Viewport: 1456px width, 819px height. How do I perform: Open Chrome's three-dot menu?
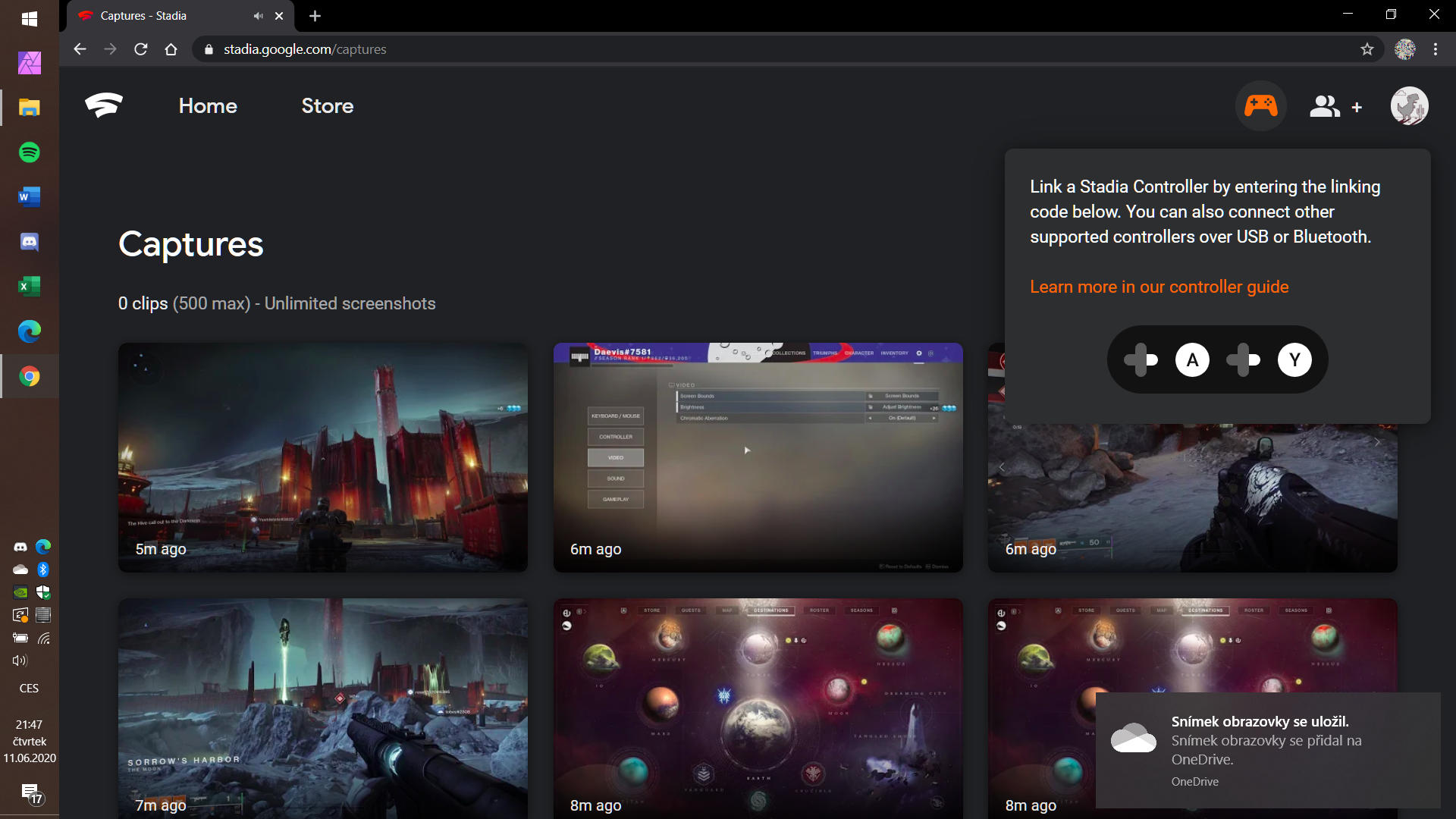point(1435,49)
